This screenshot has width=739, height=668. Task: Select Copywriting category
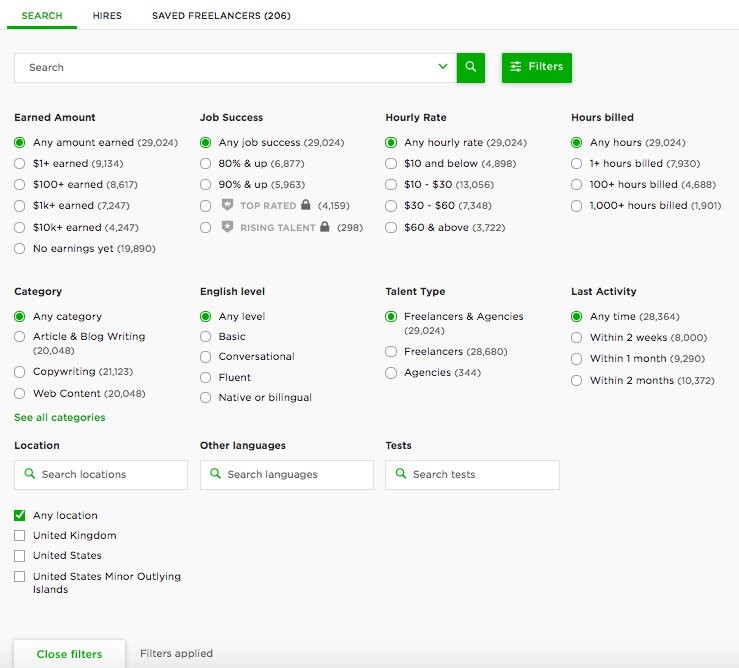click(x=19, y=372)
